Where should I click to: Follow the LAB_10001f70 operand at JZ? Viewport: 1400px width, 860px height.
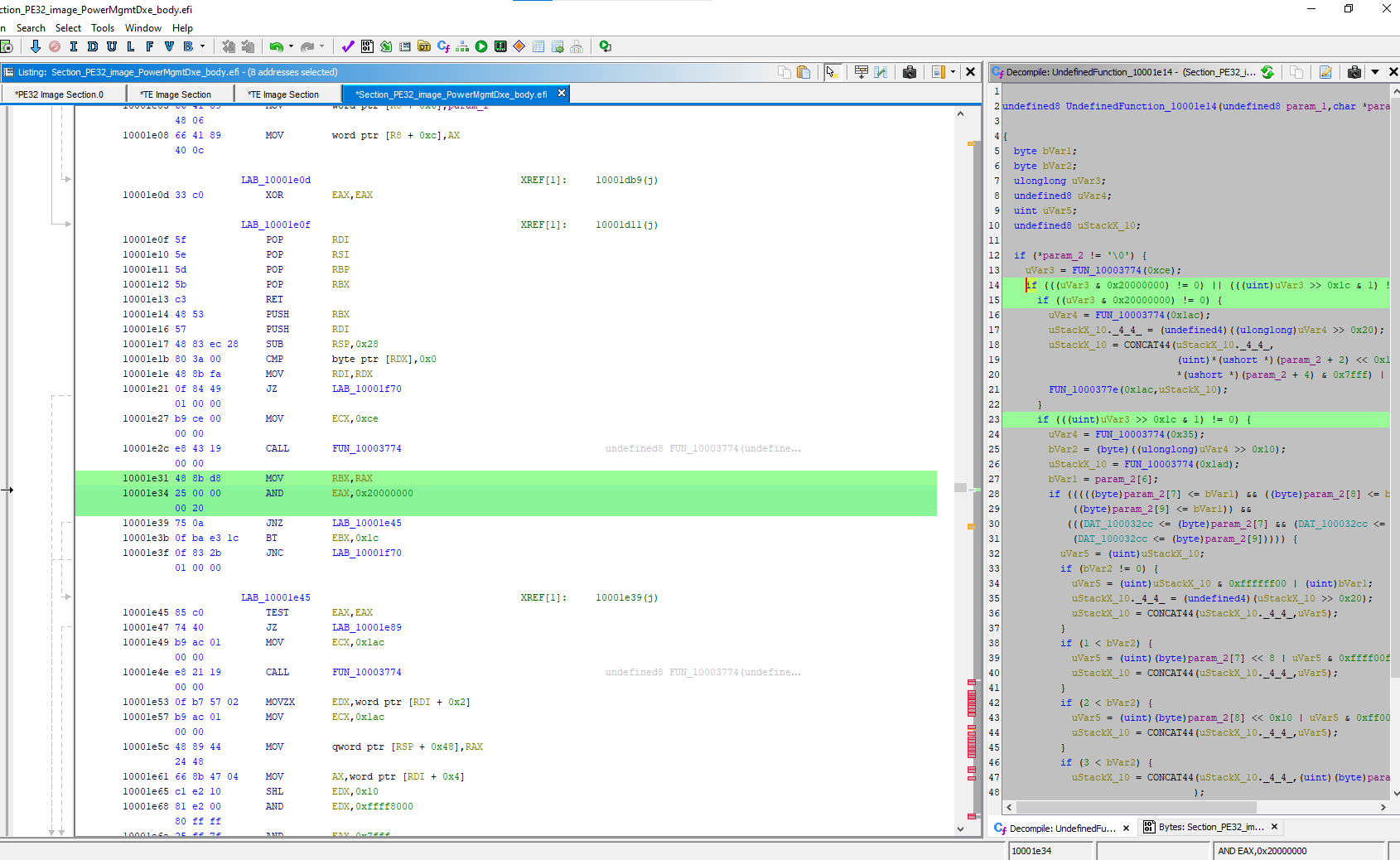pos(366,389)
